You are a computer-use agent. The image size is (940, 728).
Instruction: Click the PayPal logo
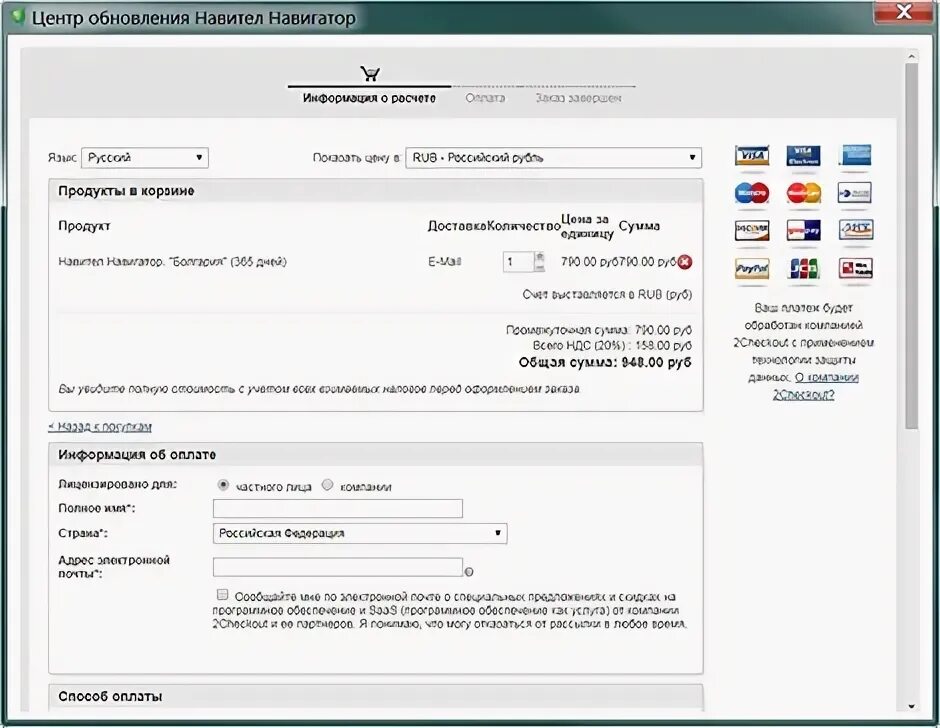tap(752, 268)
